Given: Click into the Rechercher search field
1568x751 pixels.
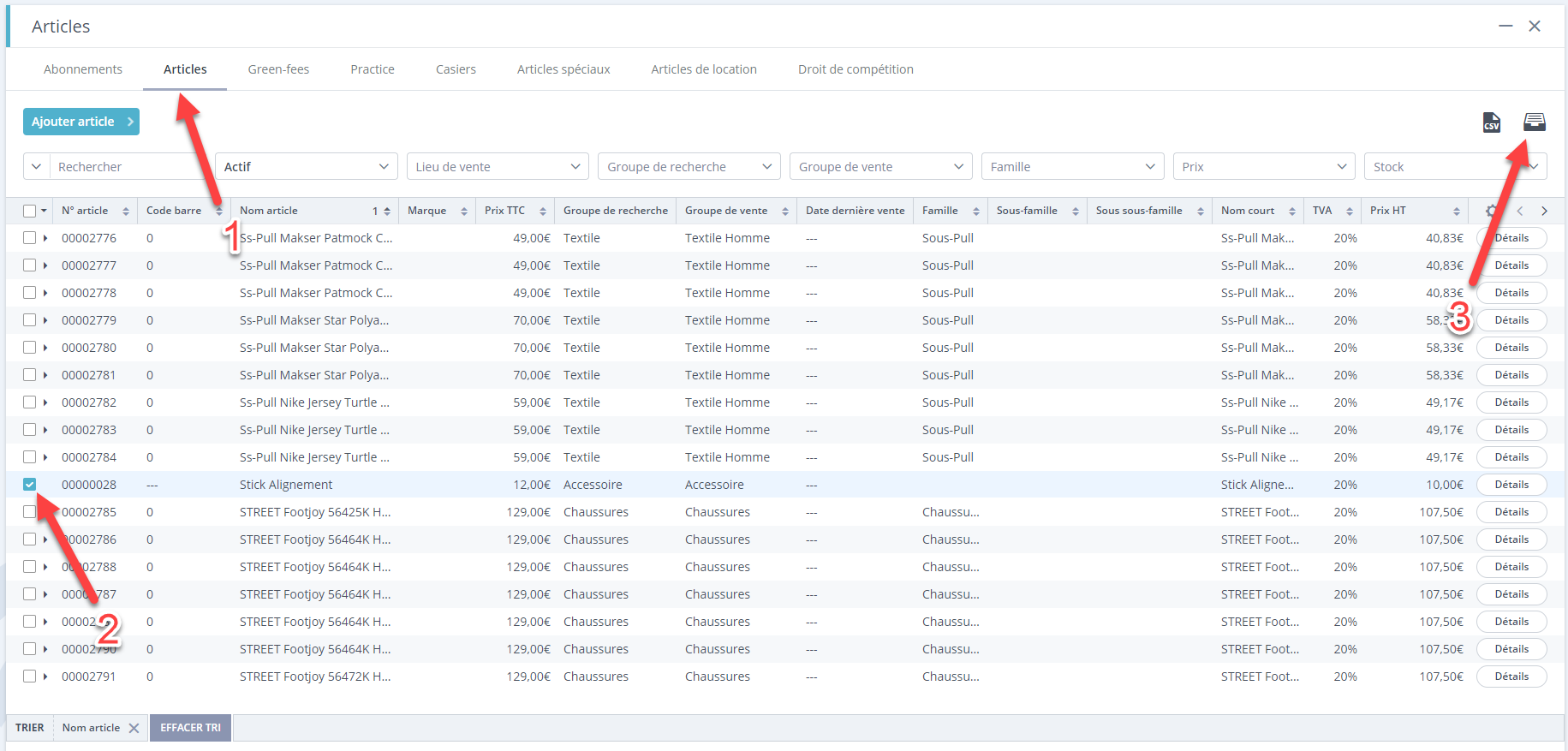Looking at the screenshot, I should pos(127,167).
